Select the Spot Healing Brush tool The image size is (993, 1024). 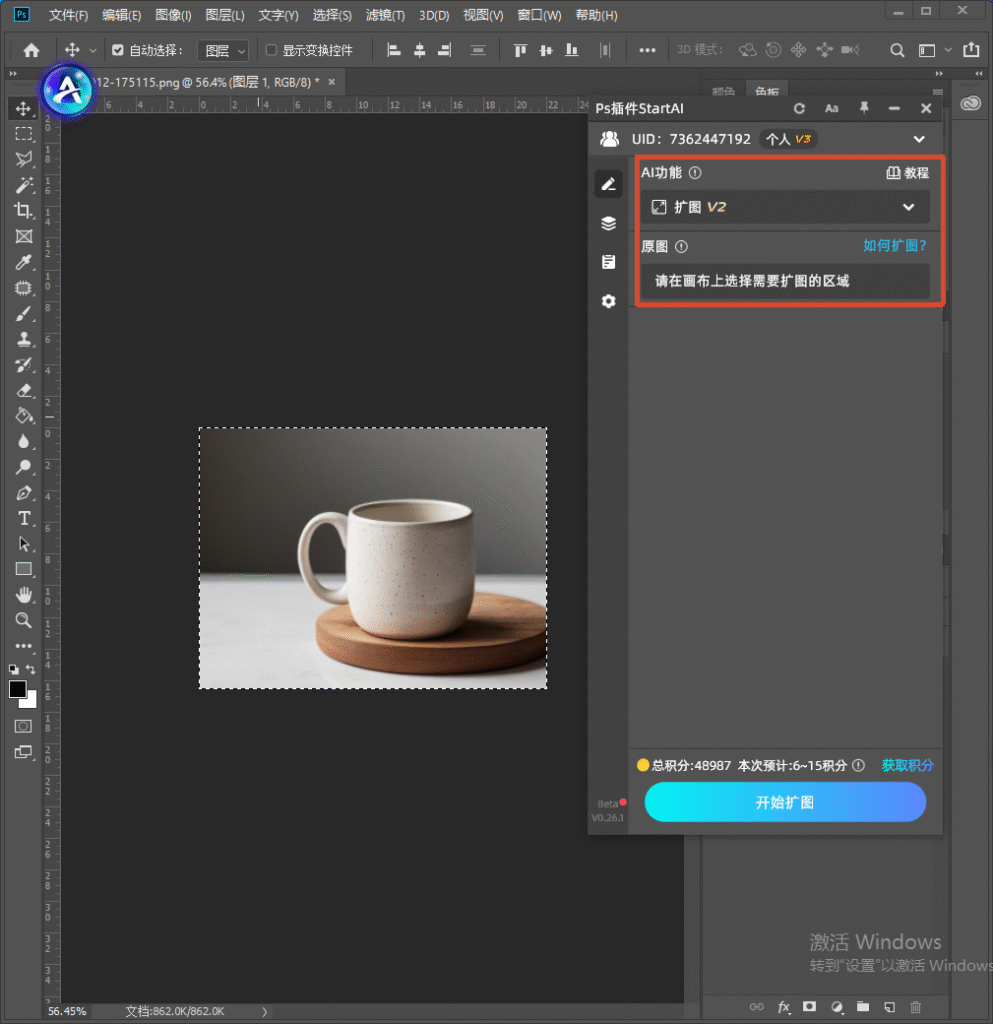tap(24, 288)
